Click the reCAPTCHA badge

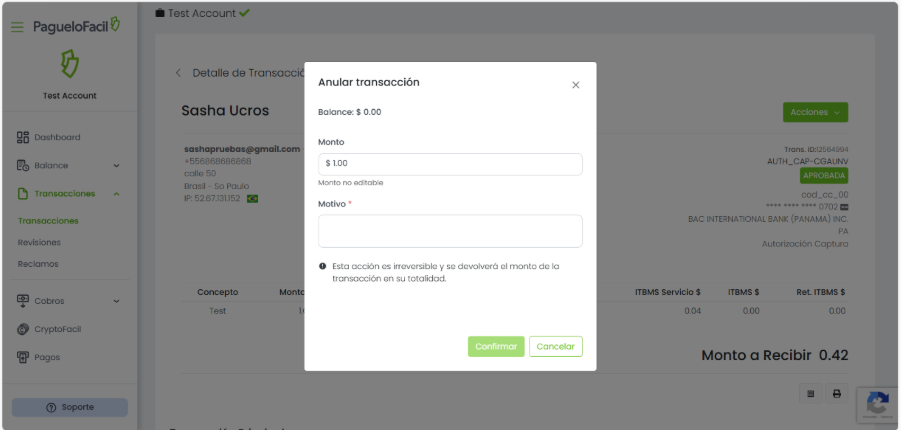[x=877, y=404]
